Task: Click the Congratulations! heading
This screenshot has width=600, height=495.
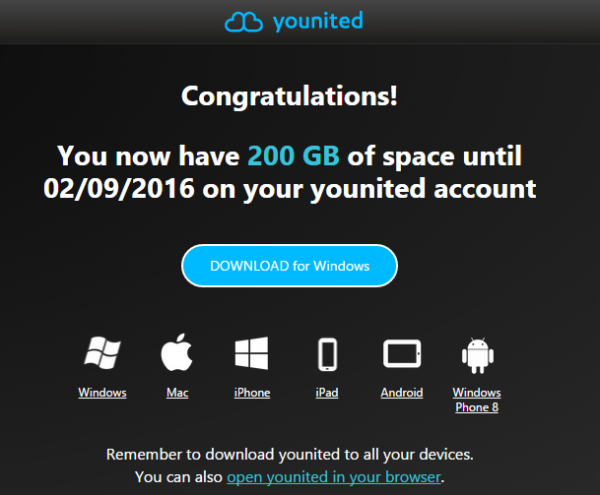Action: tap(289, 97)
